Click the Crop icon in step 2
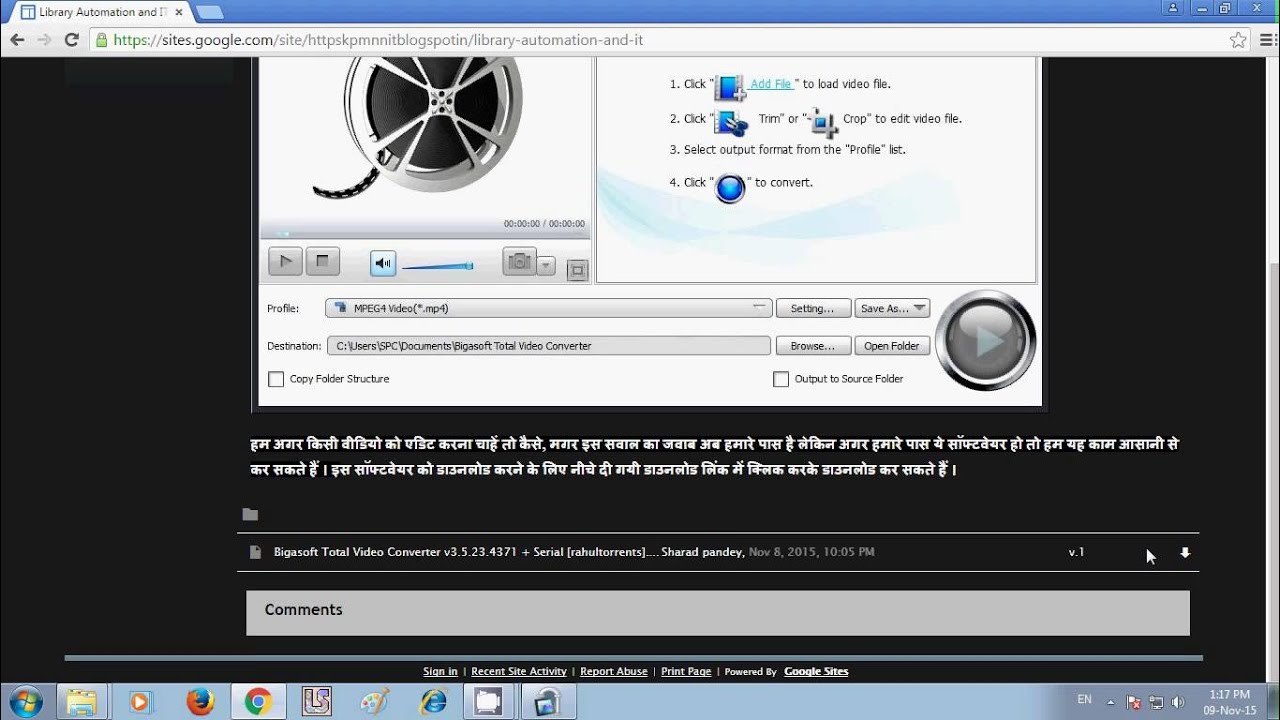Screen dimensions: 1280x720 824,122
